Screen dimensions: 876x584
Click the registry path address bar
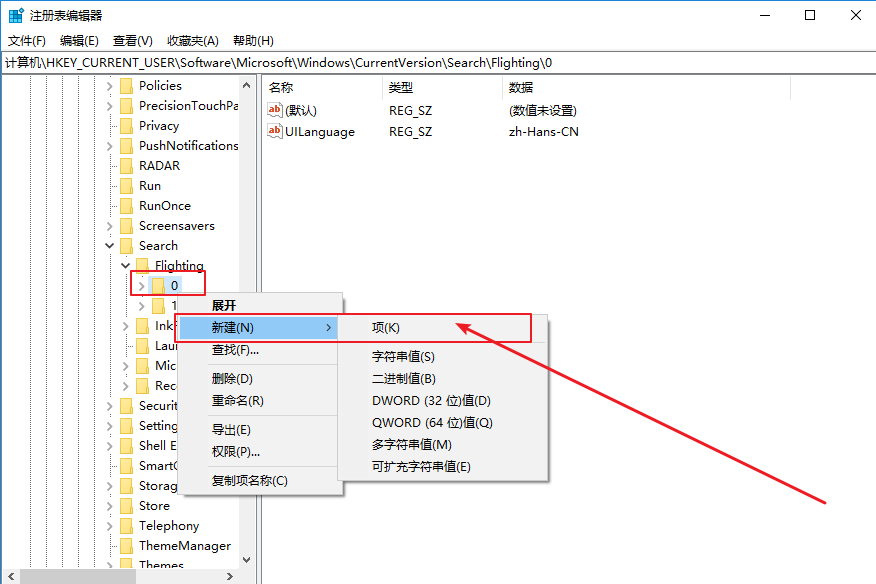point(438,62)
